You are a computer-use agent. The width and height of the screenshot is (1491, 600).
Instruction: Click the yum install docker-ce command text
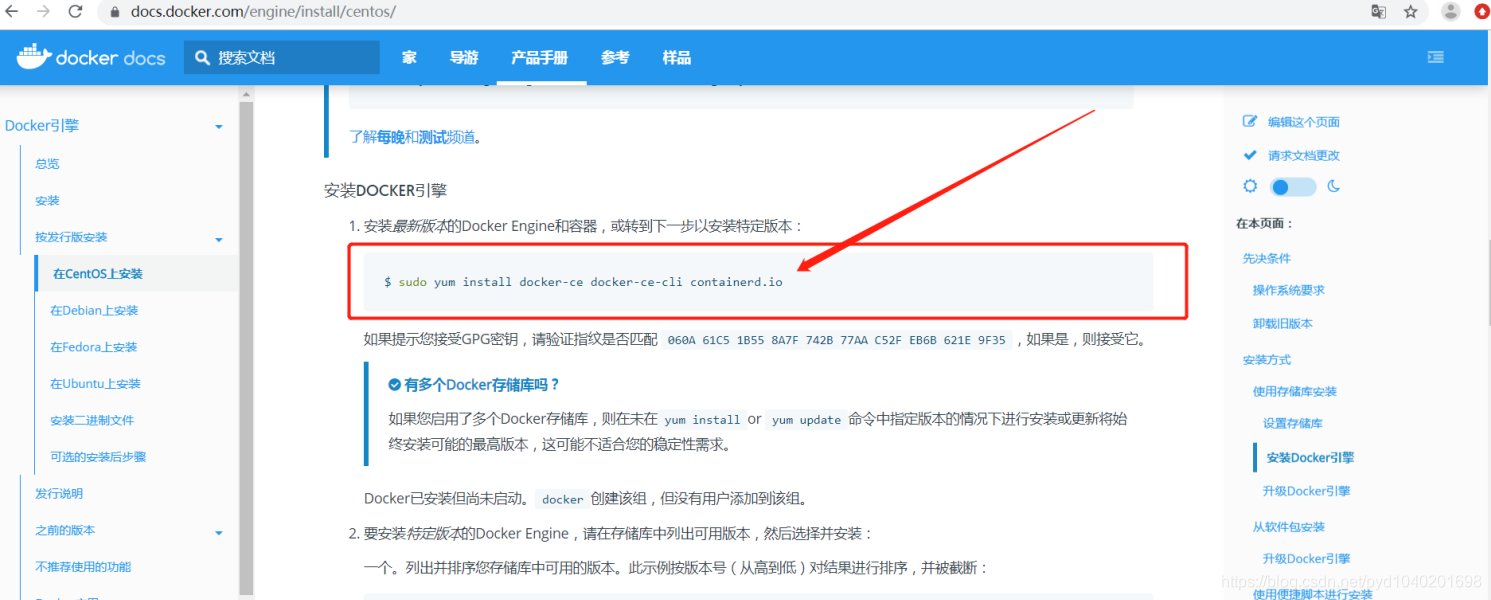tap(583, 282)
